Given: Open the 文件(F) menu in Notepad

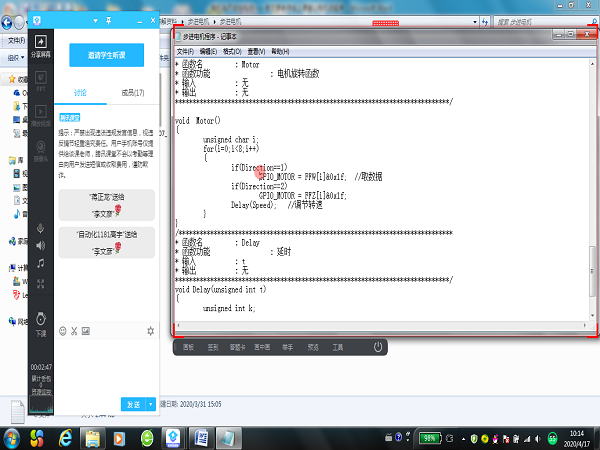Looking at the screenshot, I should click(186, 51).
